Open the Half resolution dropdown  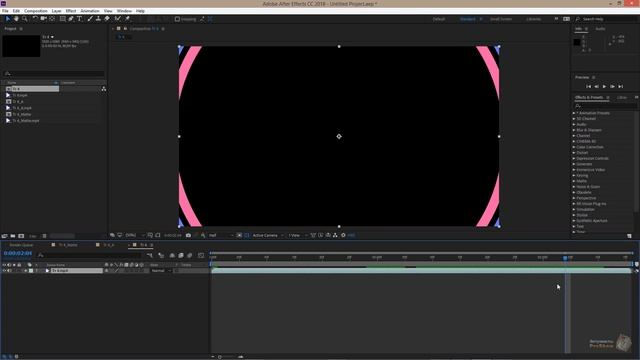(x=221, y=236)
